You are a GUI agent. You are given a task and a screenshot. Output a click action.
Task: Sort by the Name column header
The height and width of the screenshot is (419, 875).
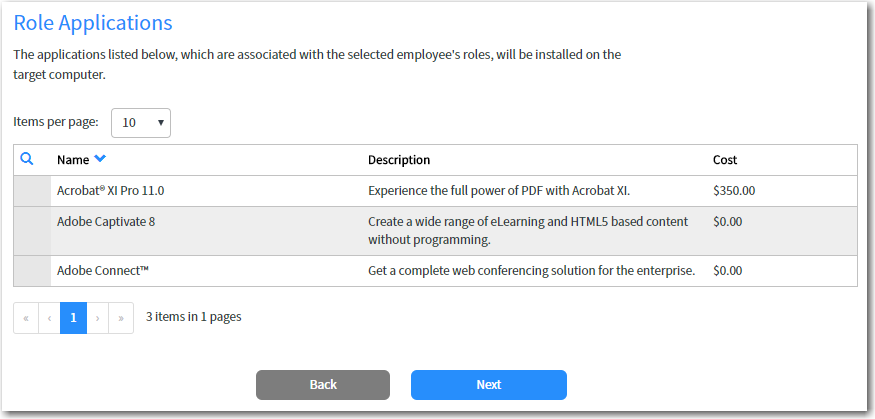[x=73, y=160]
